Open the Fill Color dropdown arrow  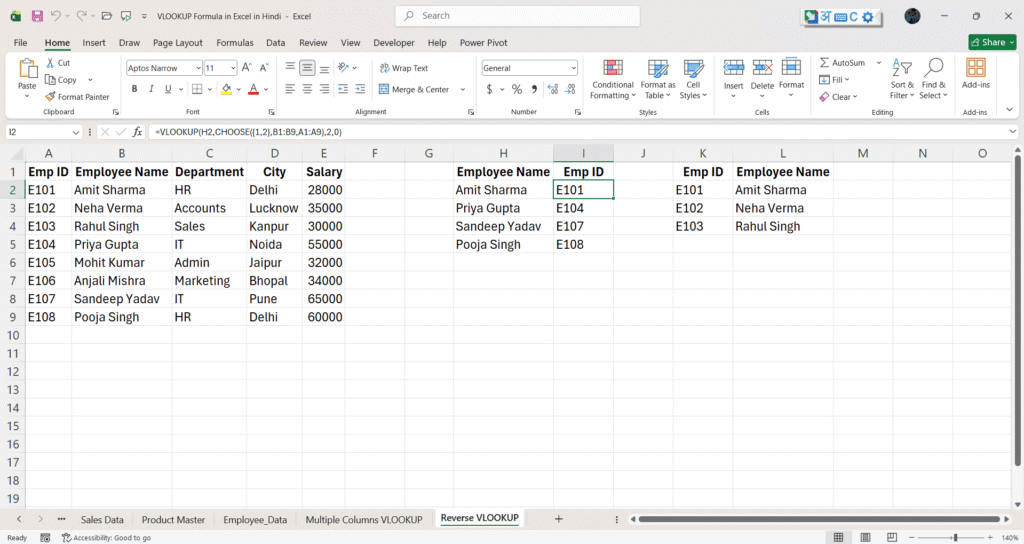[x=238, y=89]
